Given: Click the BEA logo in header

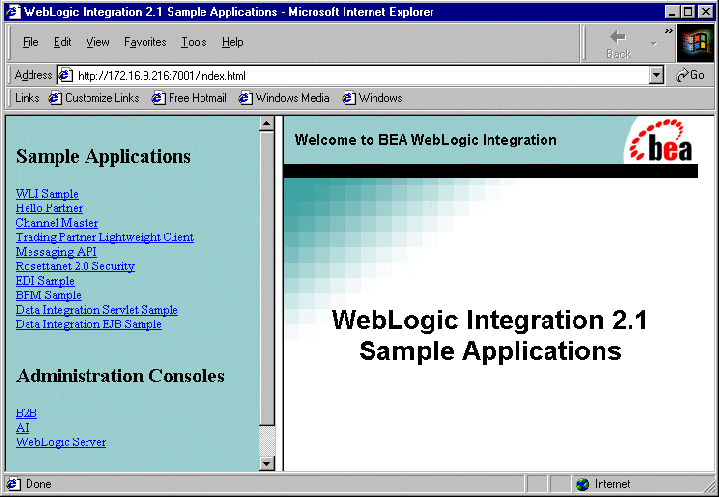Looking at the screenshot, I should [x=660, y=141].
